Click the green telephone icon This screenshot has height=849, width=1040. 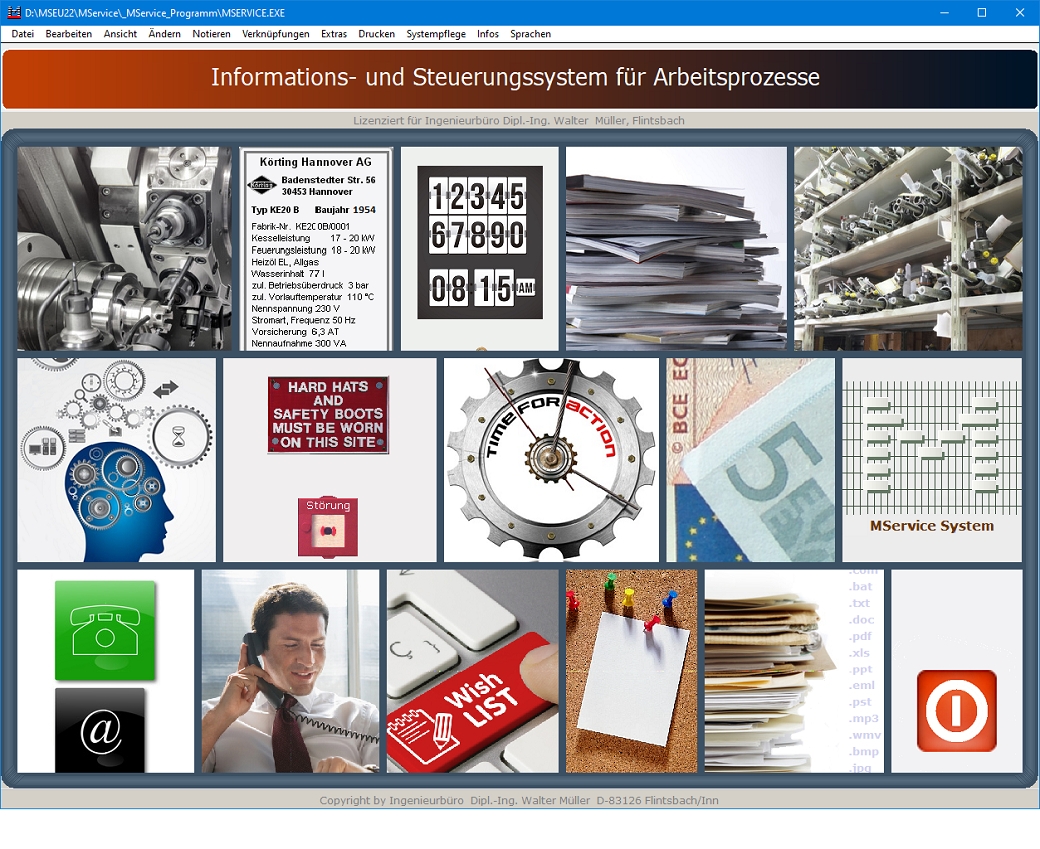[105, 631]
